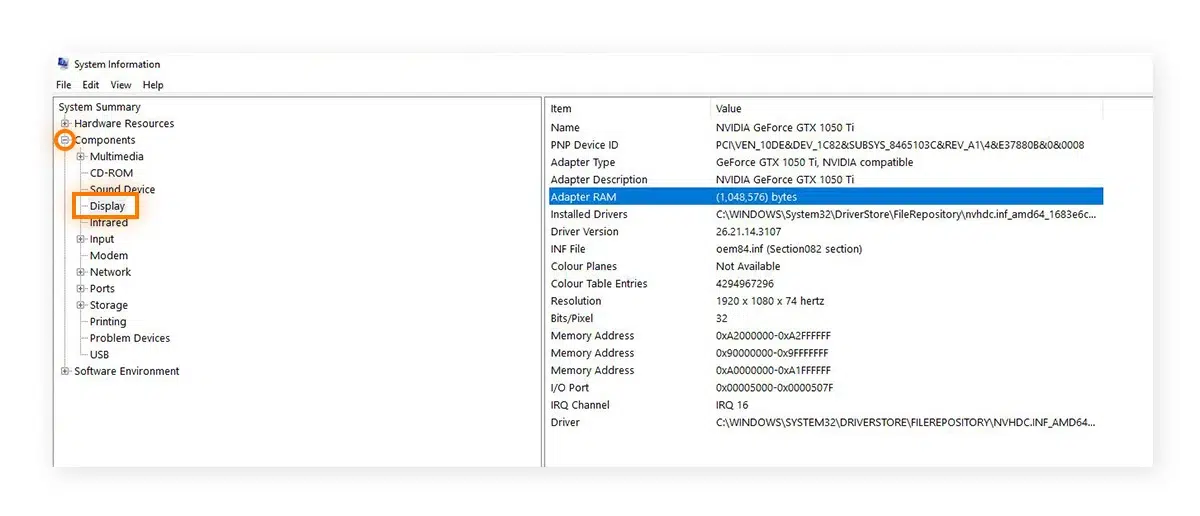
Task: Select the highlighted Adapter RAM row
Action: click(x=826, y=197)
